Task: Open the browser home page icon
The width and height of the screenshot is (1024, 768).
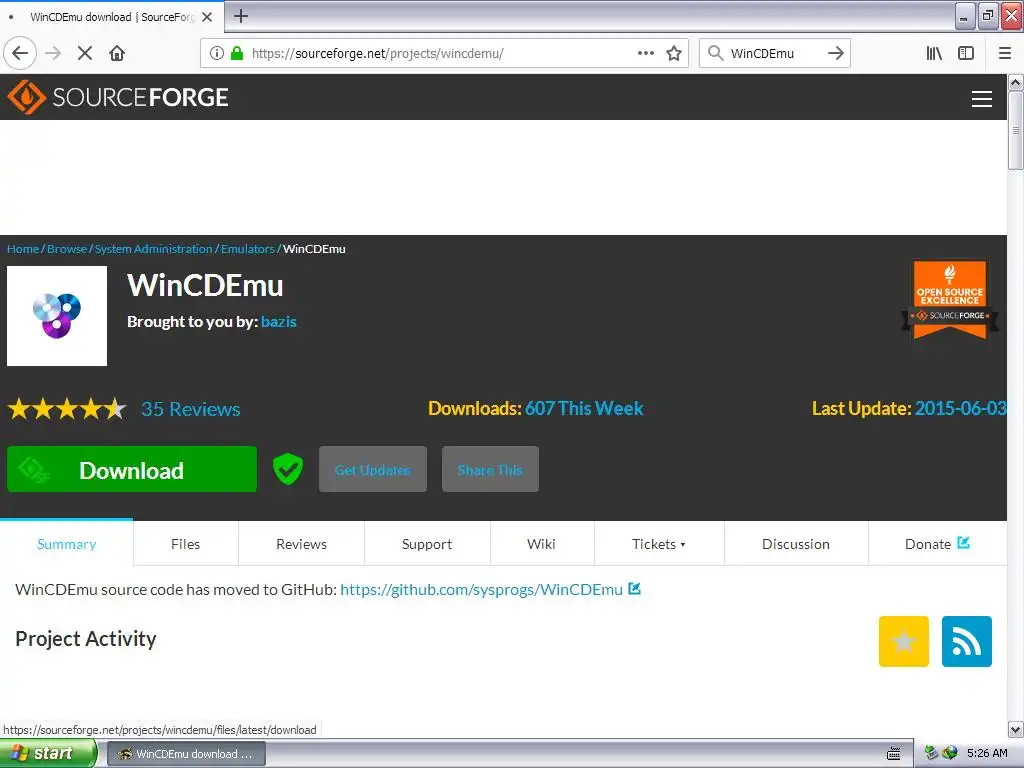Action: click(117, 53)
